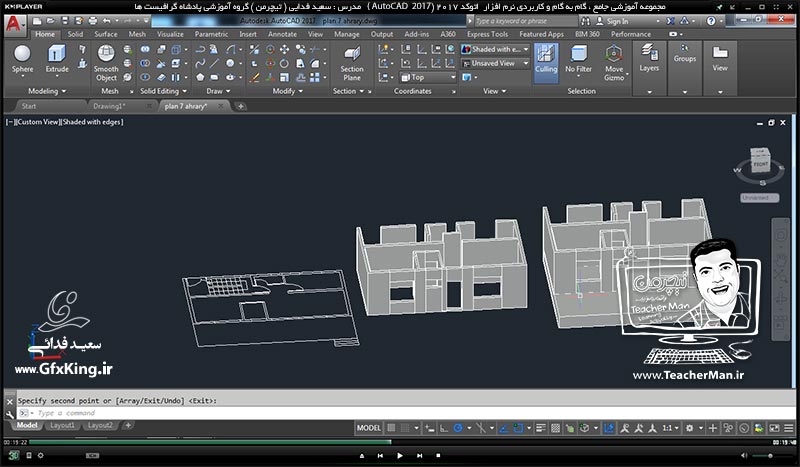Adjust the KMPlayer volume slider
Viewport: 800px width, 467px height.
pyautogui.click(x=769, y=455)
